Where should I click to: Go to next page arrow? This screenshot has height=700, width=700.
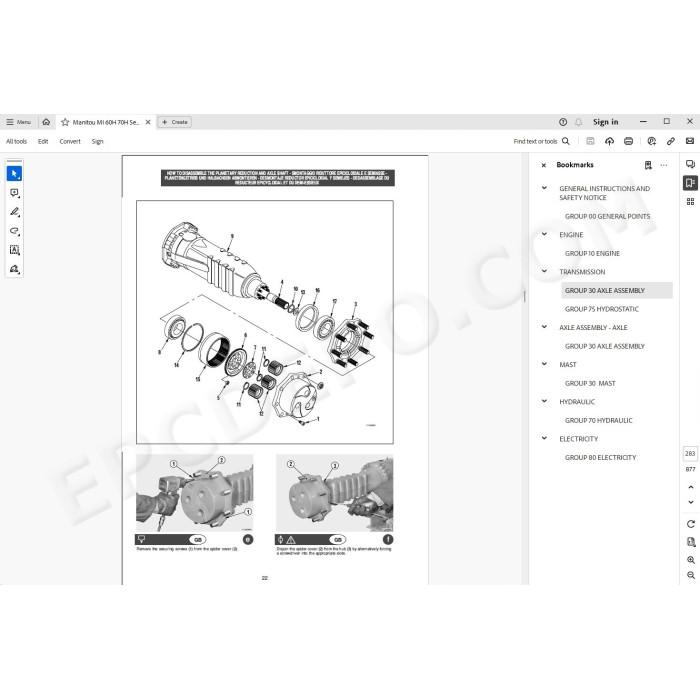(x=691, y=502)
